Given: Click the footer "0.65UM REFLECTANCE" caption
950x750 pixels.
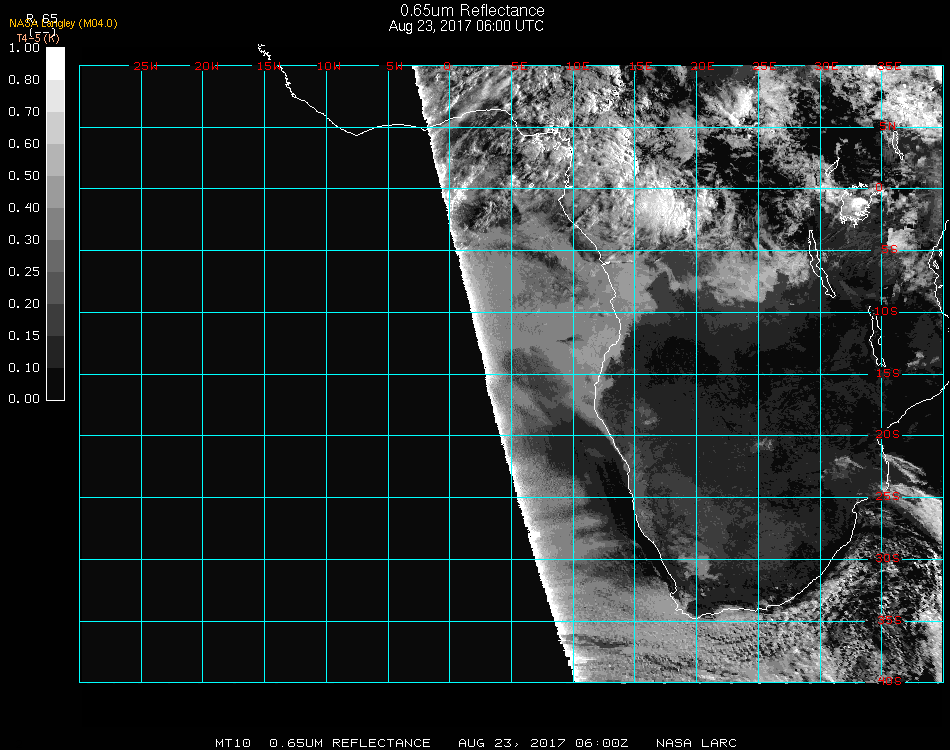Looking at the screenshot, I should [350, 743].
